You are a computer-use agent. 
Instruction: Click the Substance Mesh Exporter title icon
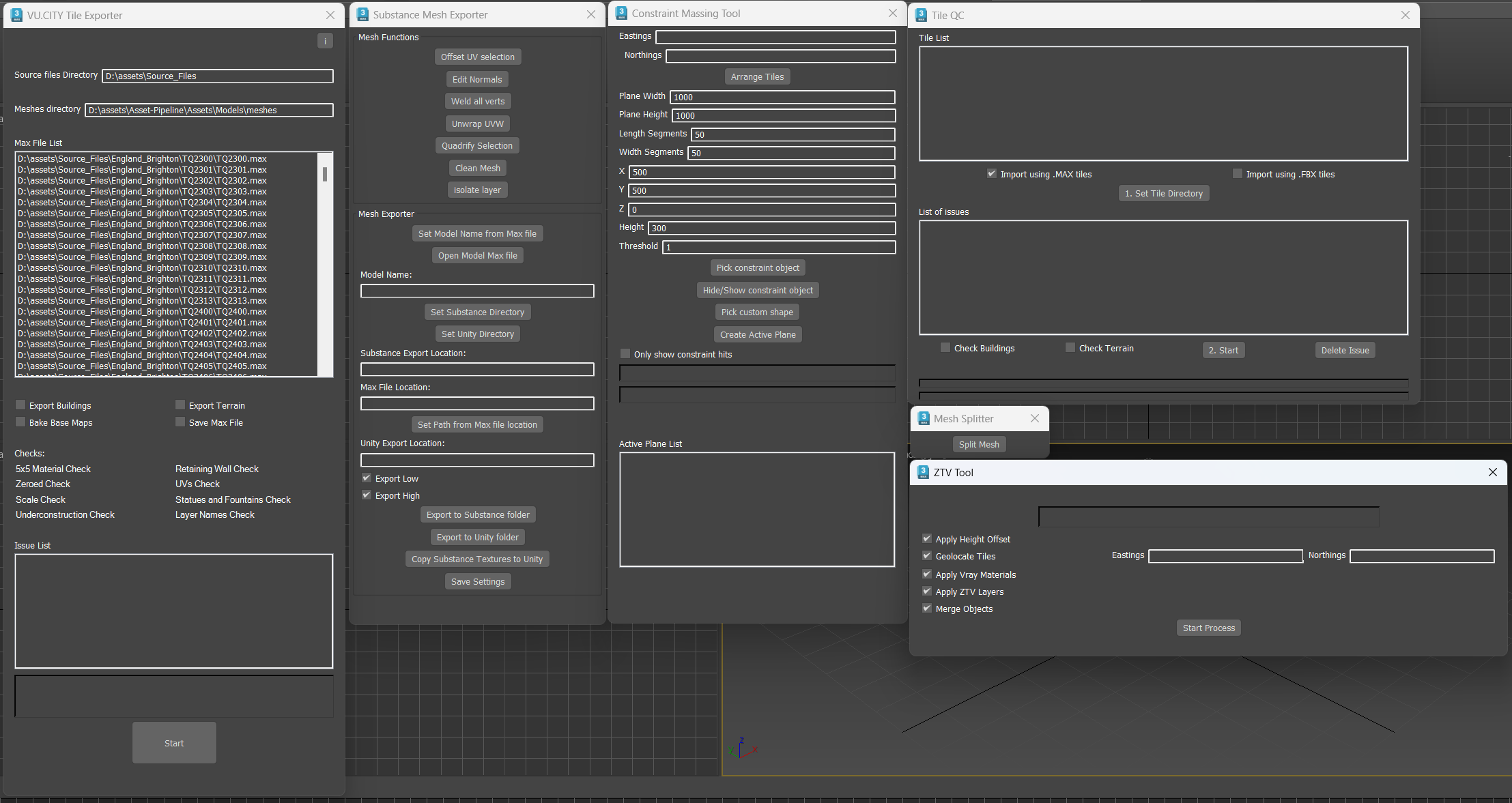click(362, 14)
